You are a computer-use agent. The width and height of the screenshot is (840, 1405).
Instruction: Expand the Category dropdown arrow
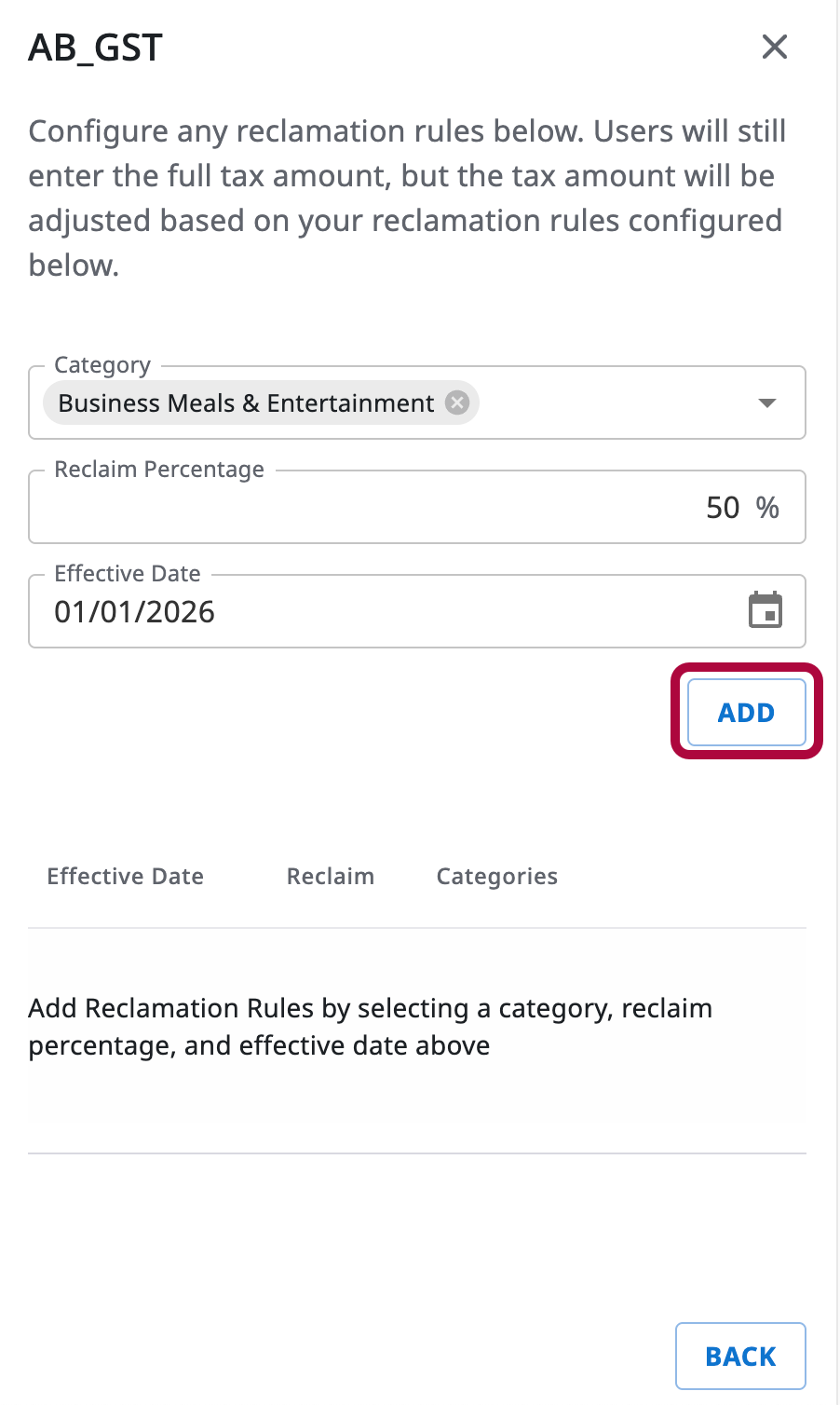click(x=766, y=402)
